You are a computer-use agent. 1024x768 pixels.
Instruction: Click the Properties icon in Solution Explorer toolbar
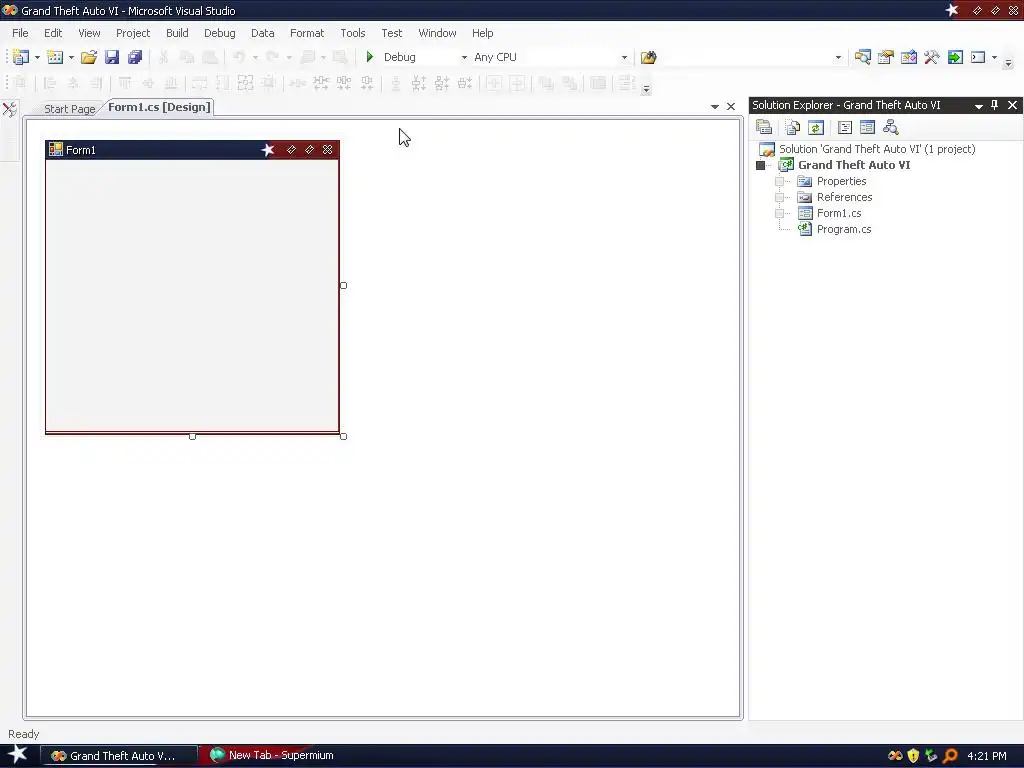click(764, 127)
